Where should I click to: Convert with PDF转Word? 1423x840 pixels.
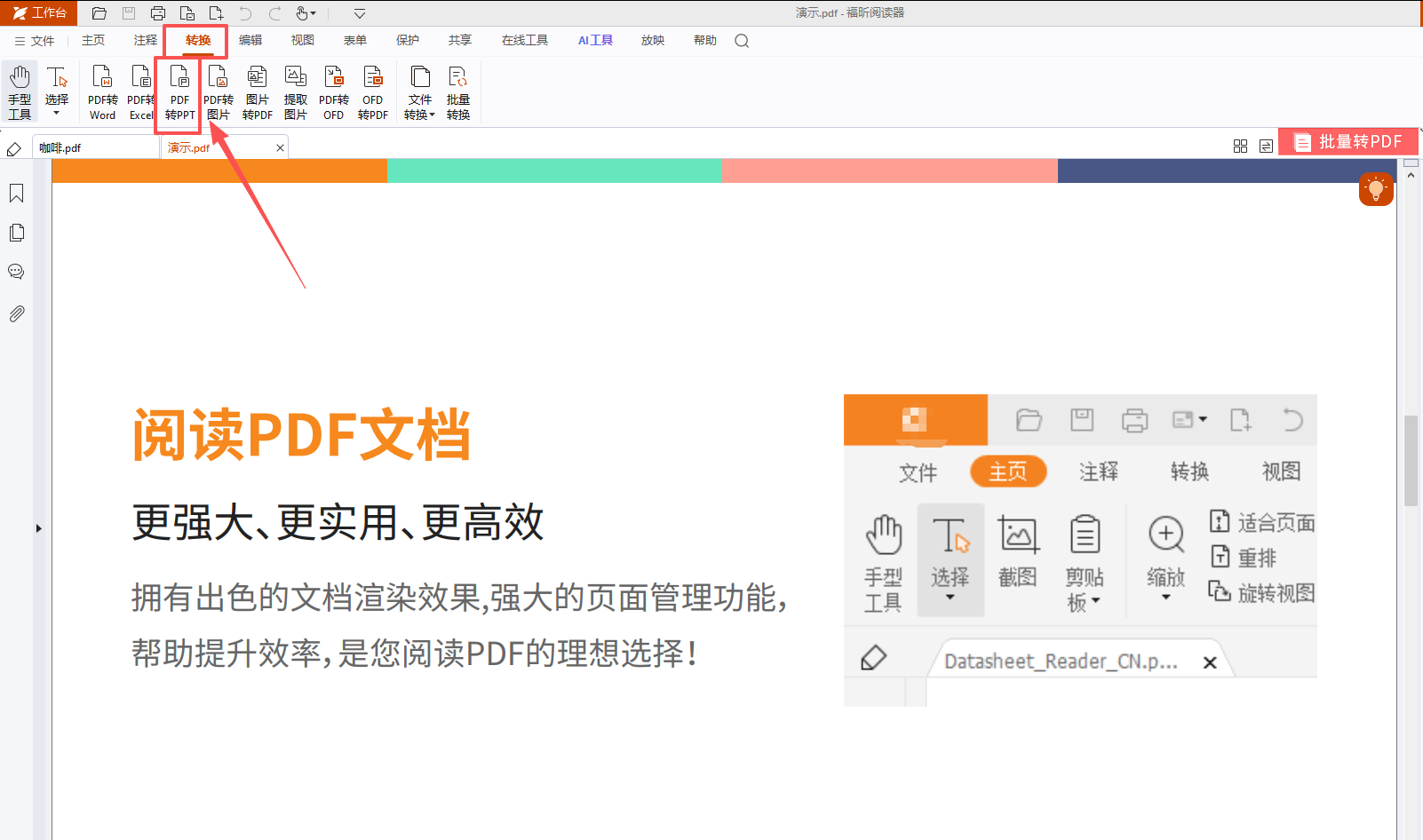tap(103, 92)
